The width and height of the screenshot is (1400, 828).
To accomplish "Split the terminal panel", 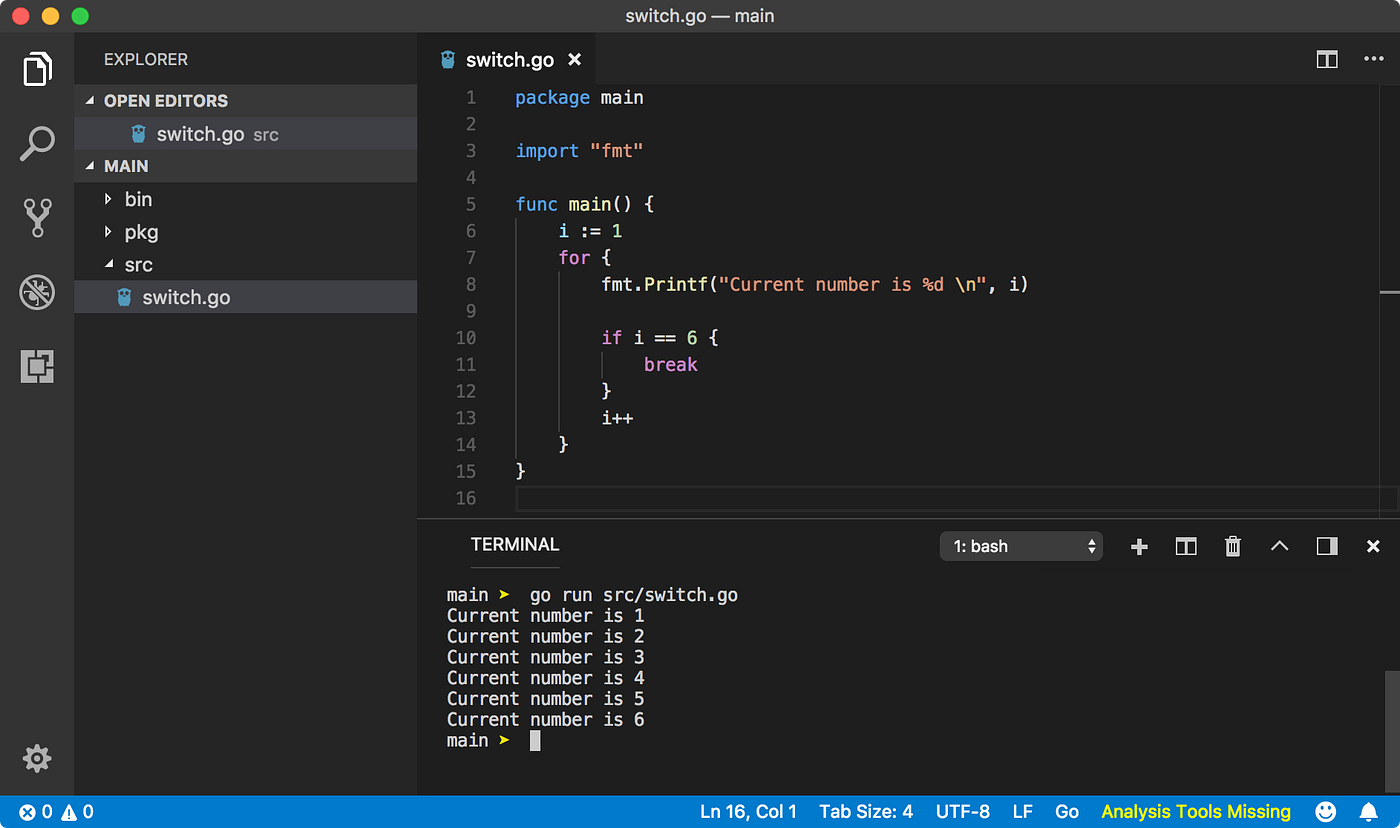I will point(1185,546).
